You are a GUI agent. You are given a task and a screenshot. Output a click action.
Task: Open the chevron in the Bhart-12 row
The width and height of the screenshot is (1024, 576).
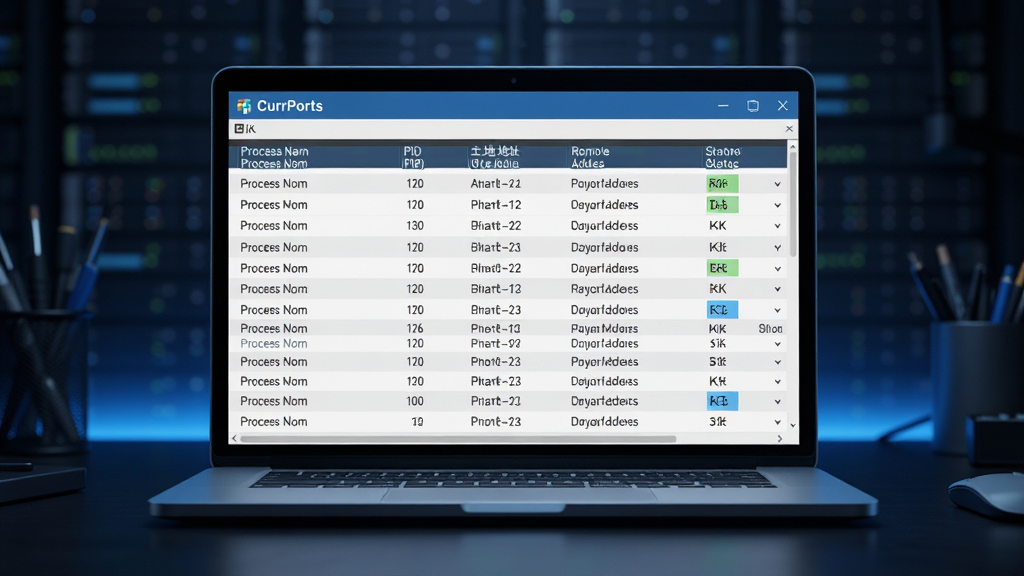coord(778,289)
